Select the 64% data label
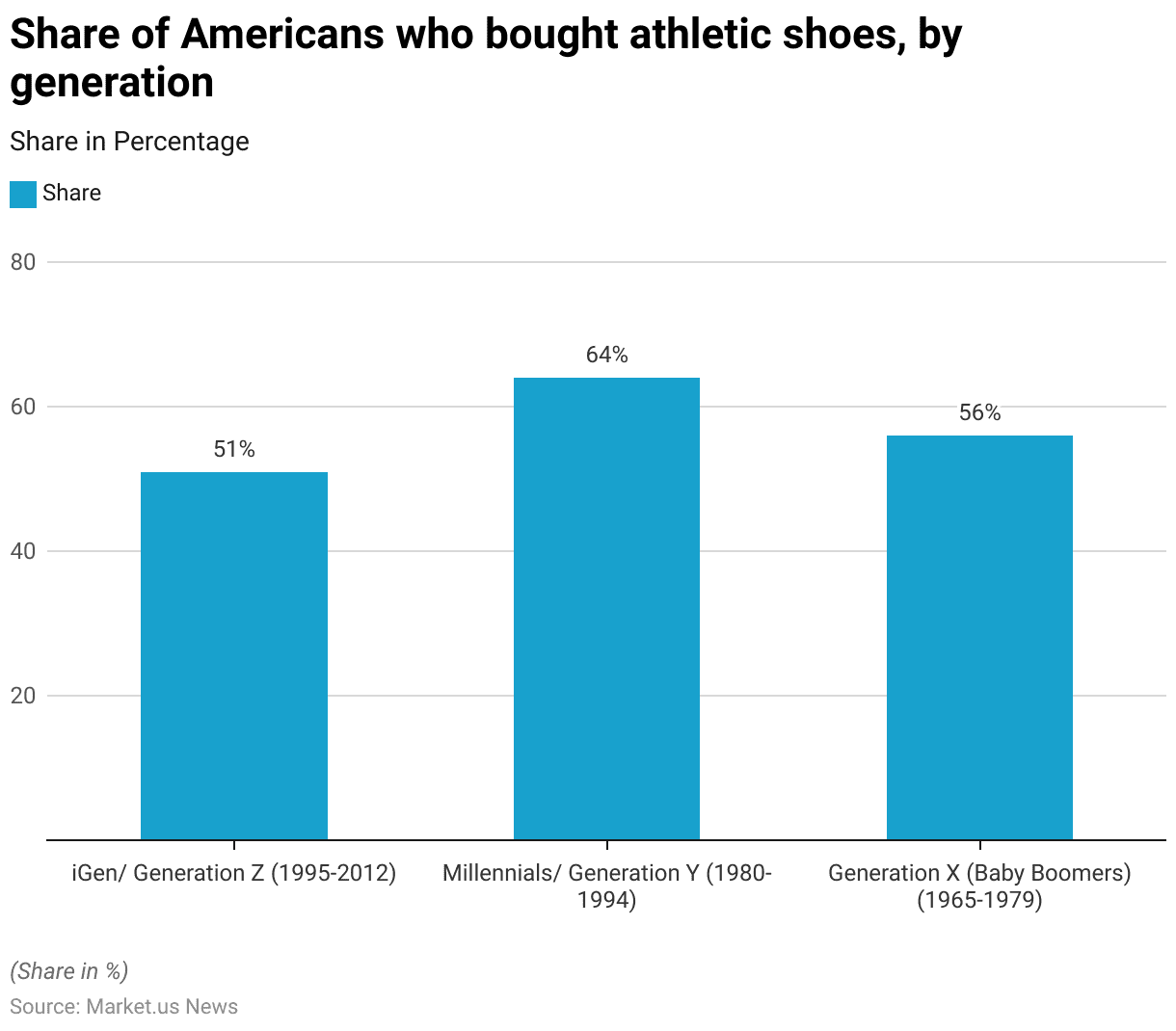Viewport: 1176px width, 1031px height. coord(606,355)
